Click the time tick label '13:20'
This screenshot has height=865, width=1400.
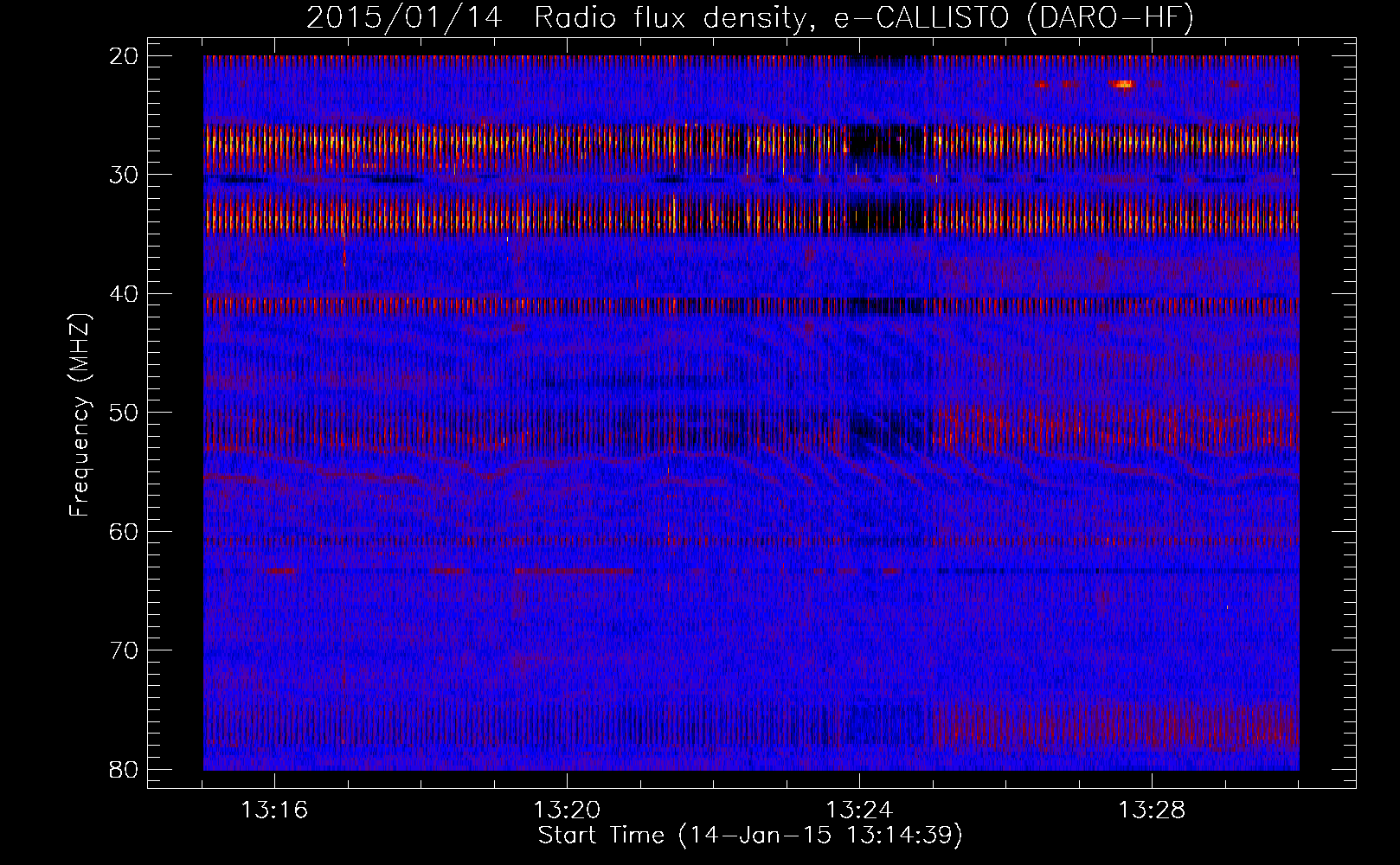(567, 811)
